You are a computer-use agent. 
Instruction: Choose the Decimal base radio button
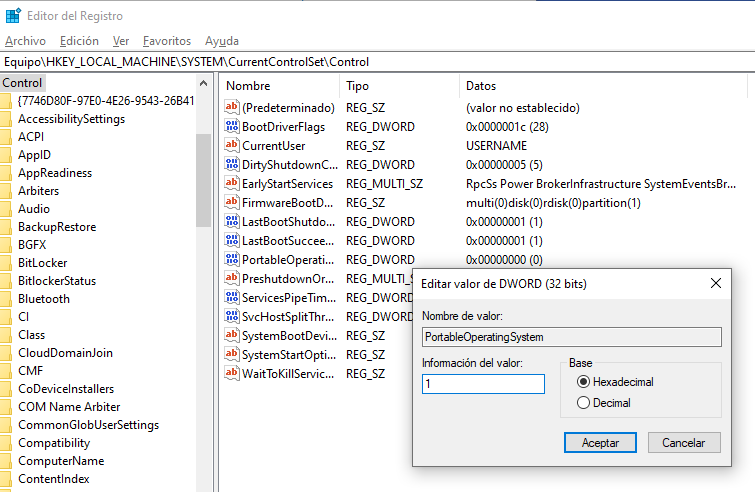coord(584,403)
